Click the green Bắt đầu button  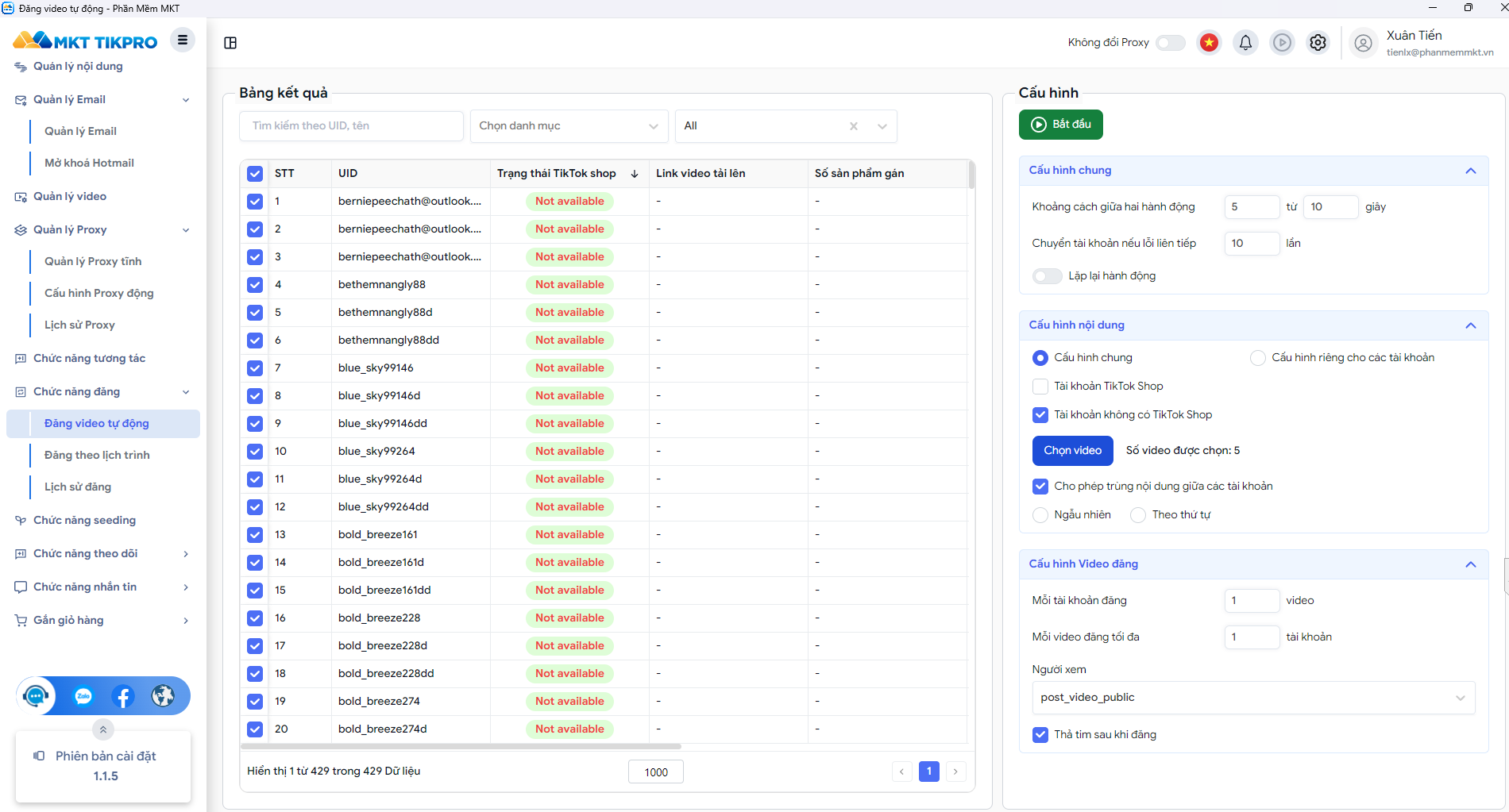[1060, 125]
